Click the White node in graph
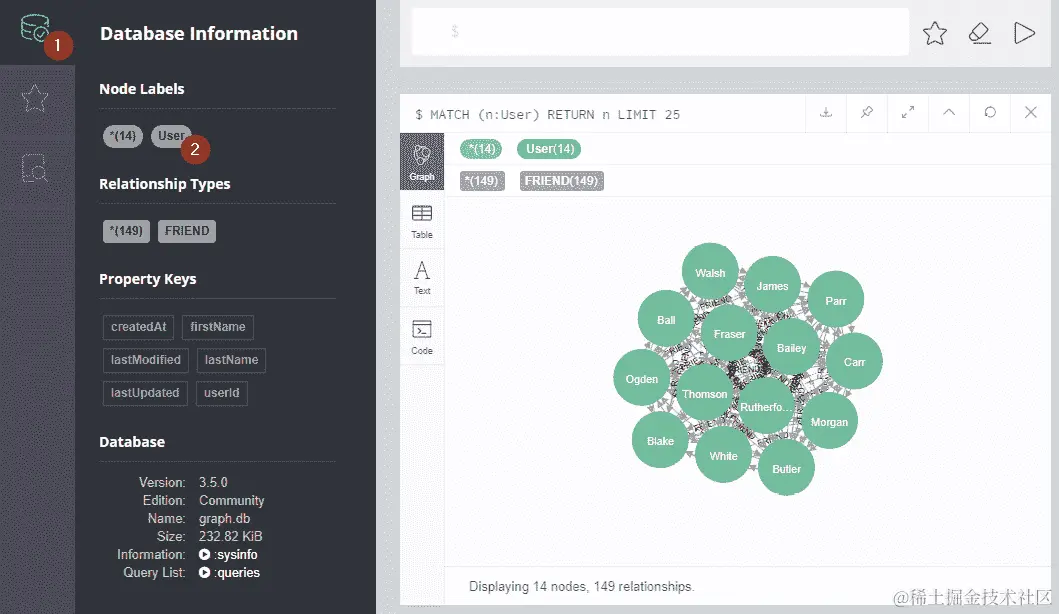Screen dimensions: 1059x614 pos(723,455)
